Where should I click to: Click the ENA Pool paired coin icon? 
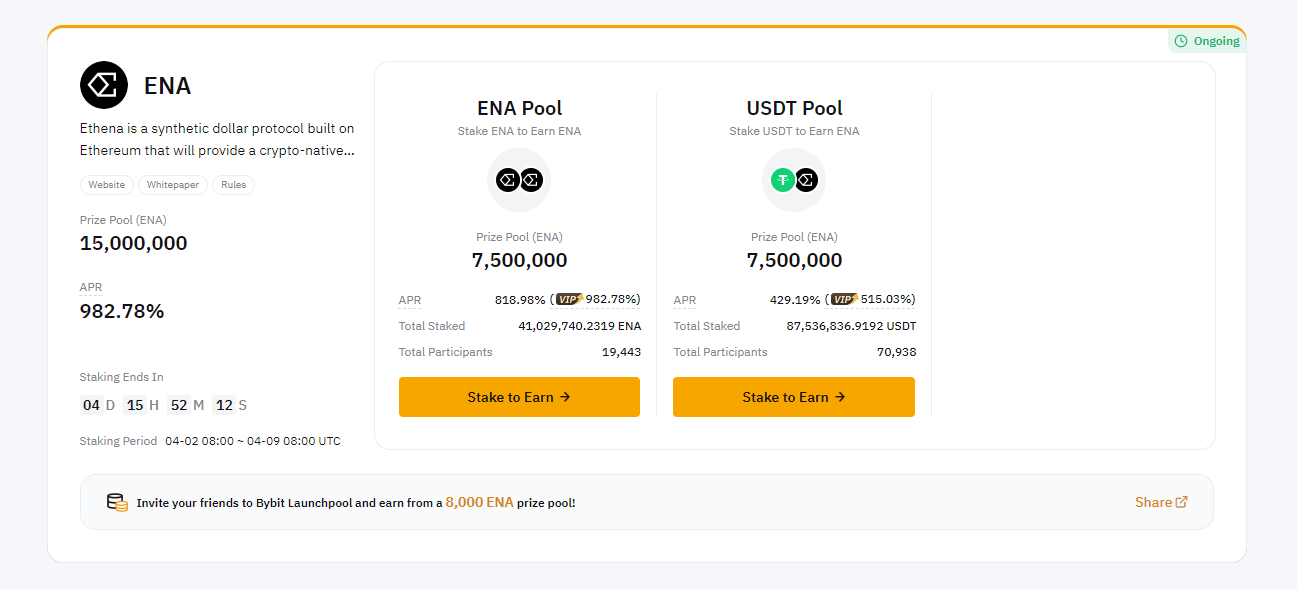pyautogui.click(x=519, y=180)
